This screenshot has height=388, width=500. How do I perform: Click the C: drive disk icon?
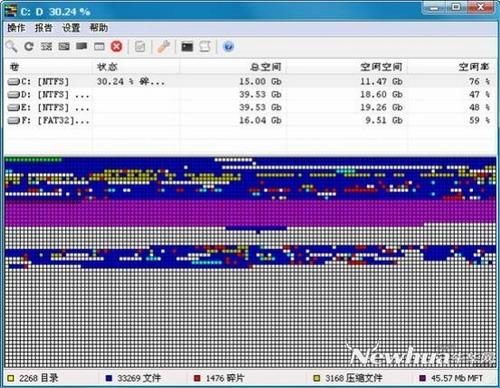[x=14, y=81]
